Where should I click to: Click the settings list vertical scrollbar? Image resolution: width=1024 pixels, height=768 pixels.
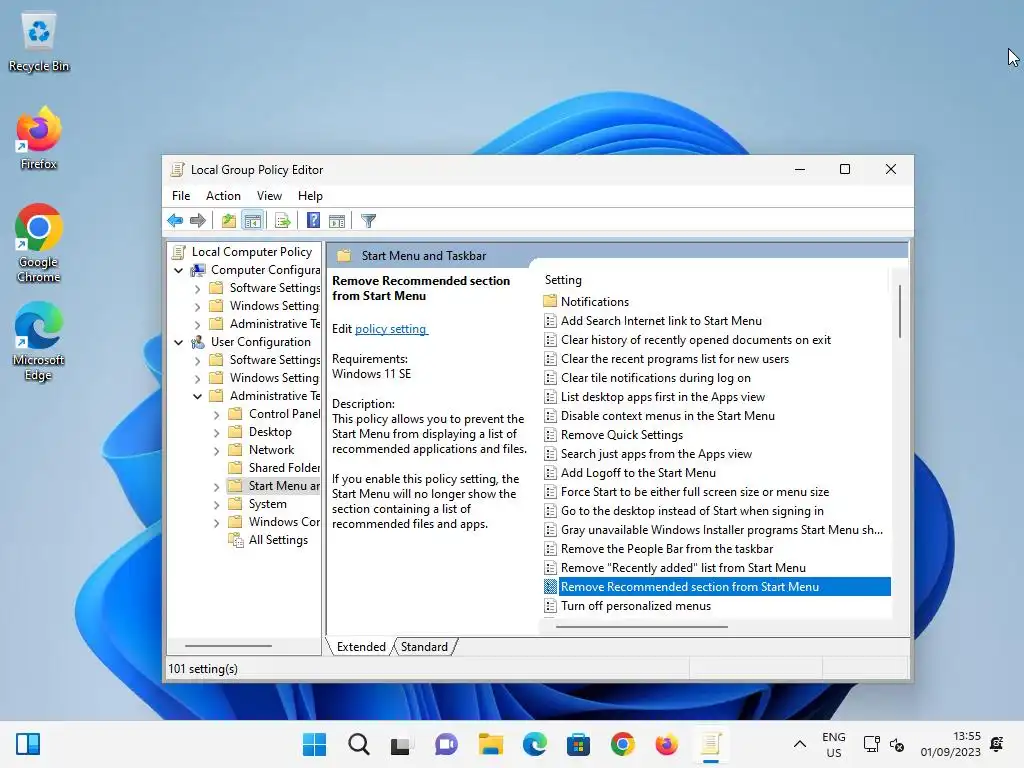click(899, 312)
